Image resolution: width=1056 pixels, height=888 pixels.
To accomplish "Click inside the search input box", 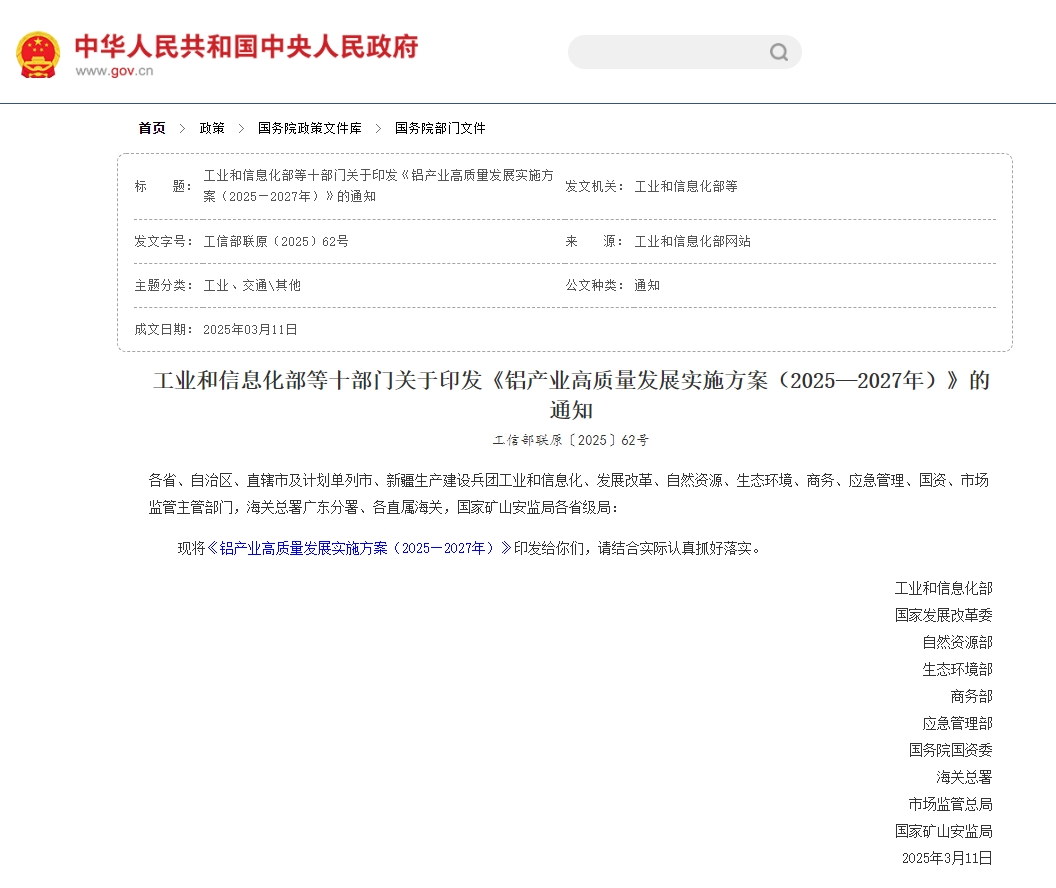I will point(670,51).
